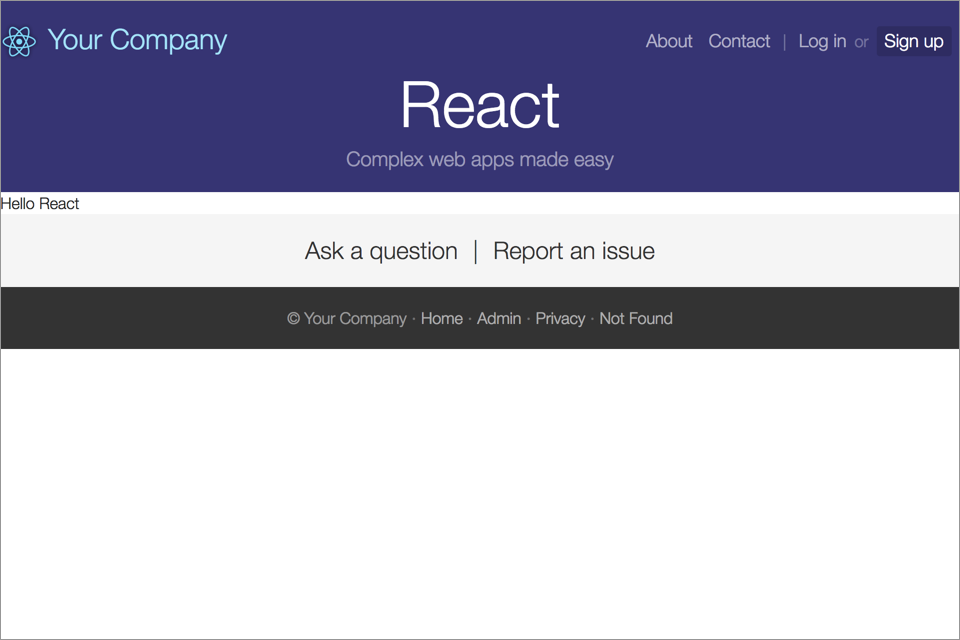Open Home from the footer
Viewport: 960px width, 640px height.
441,318
